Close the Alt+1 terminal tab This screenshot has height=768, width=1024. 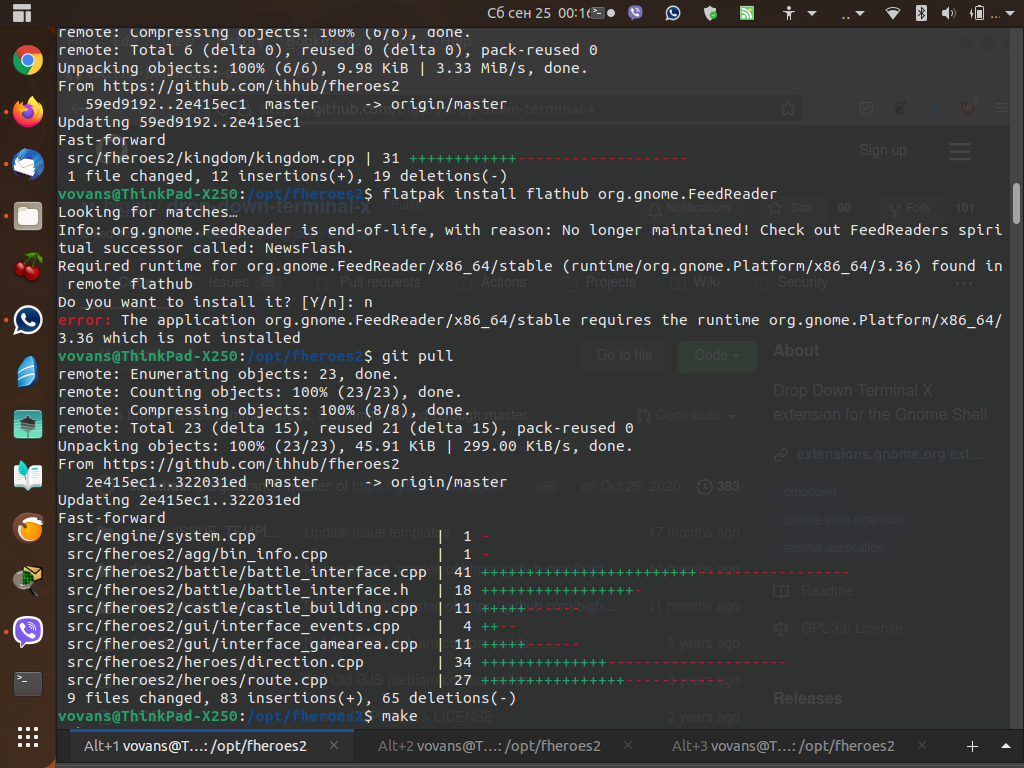334,745
